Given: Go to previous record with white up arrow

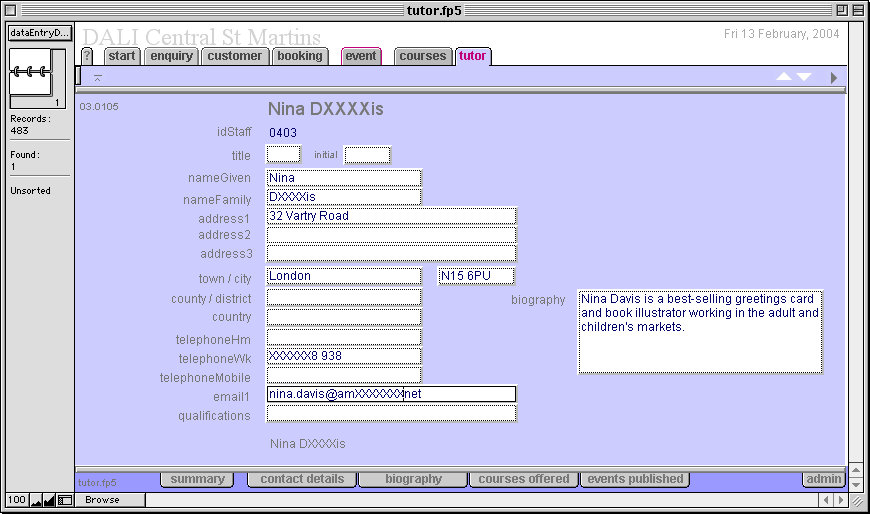Looking at the screenshot, I should (784, 77).
